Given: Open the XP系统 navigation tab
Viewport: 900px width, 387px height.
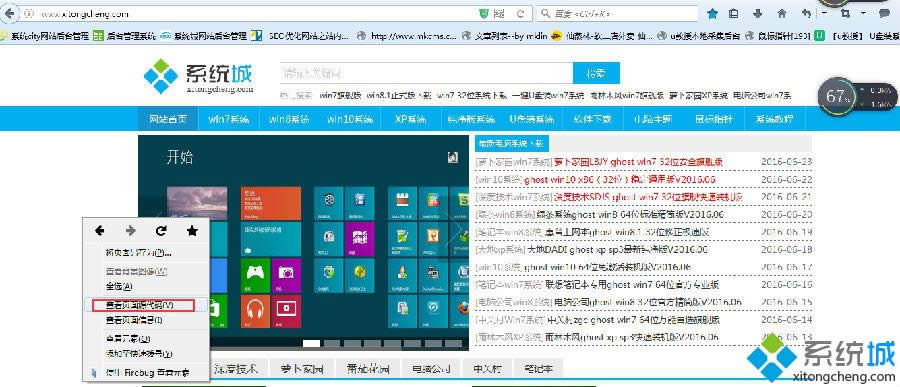Looking at the screenshot, I should click(410, 119).
